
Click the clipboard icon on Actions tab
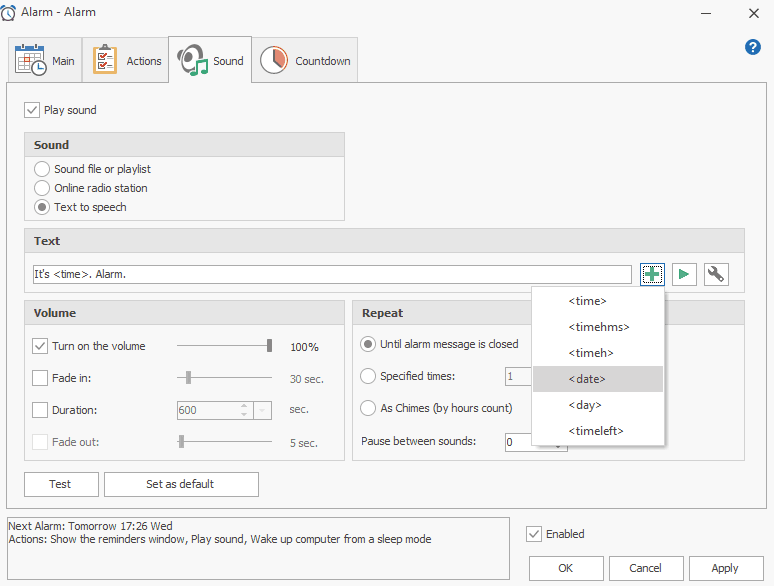[105, 61]
